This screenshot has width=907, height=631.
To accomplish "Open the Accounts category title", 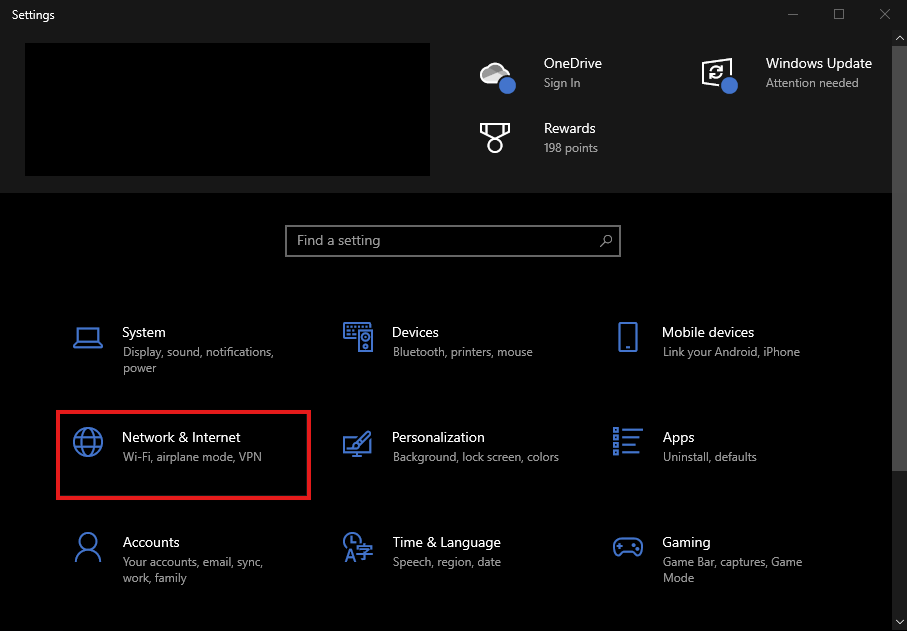I will (x=151, y=543).
